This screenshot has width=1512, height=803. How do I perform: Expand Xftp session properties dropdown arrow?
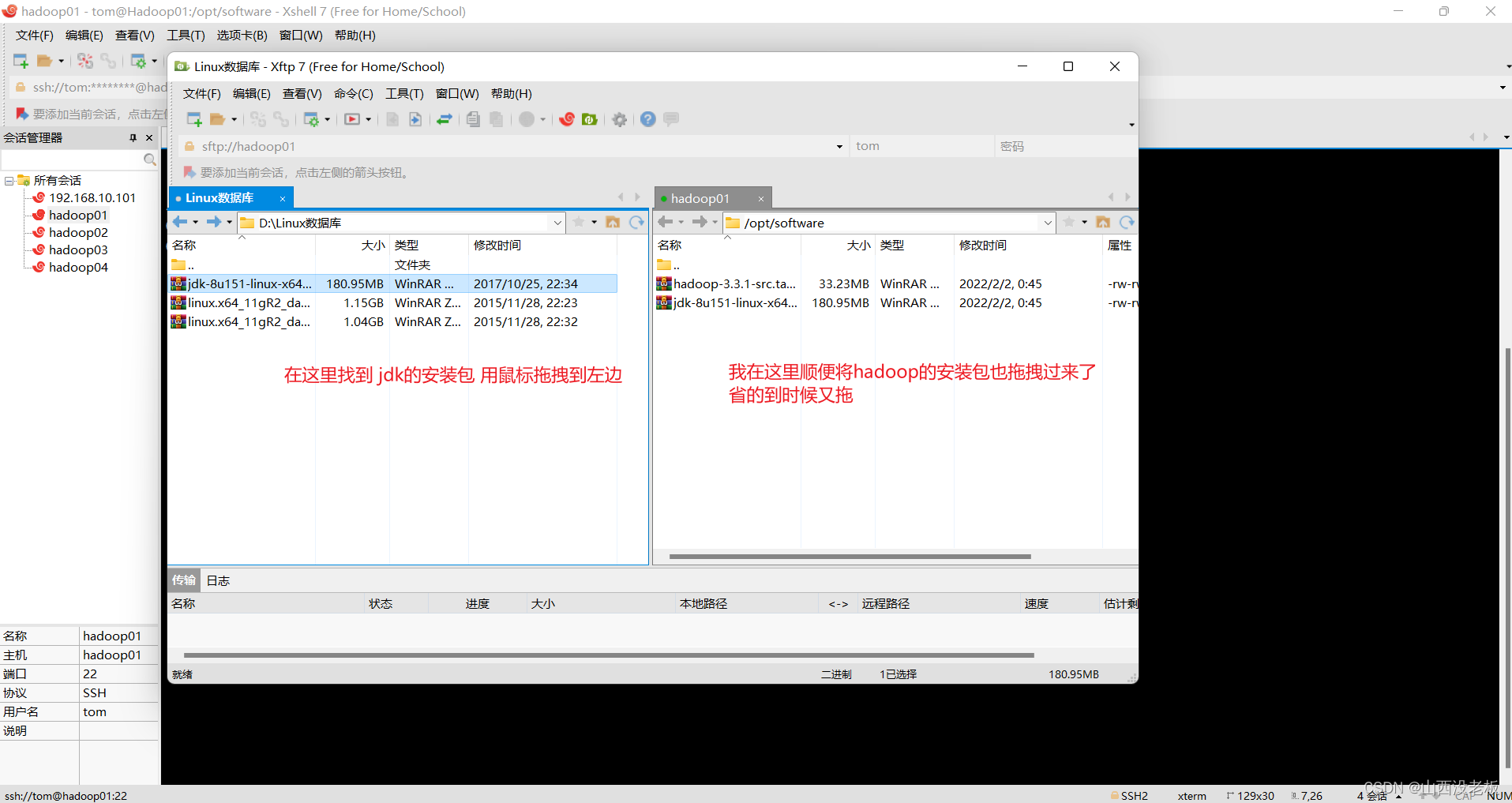[327, 120]
